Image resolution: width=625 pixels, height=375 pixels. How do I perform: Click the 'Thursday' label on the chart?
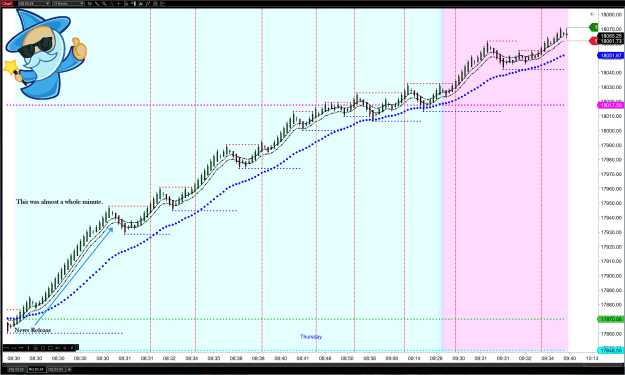(311, 337)
